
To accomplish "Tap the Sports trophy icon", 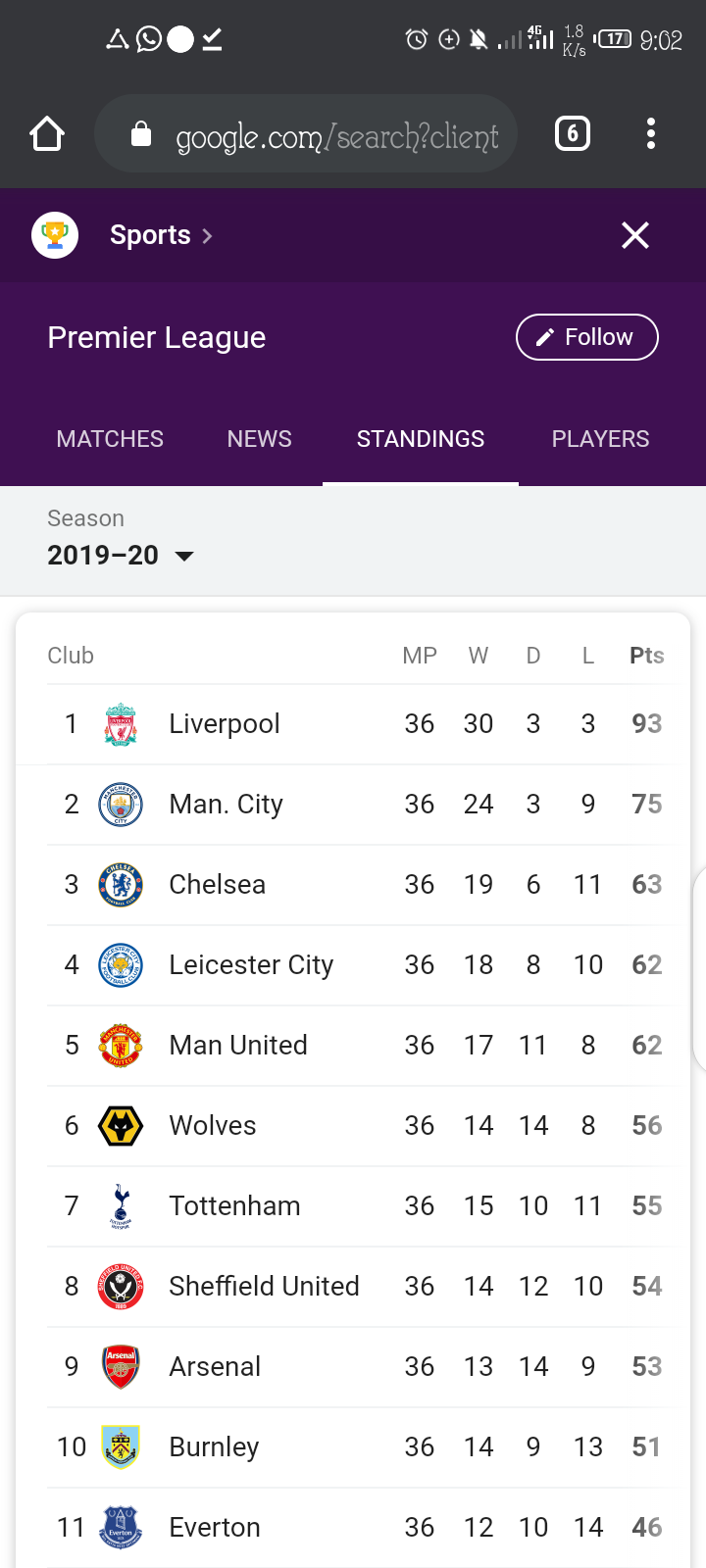I will pyautogui.click(x=55, y=235).
